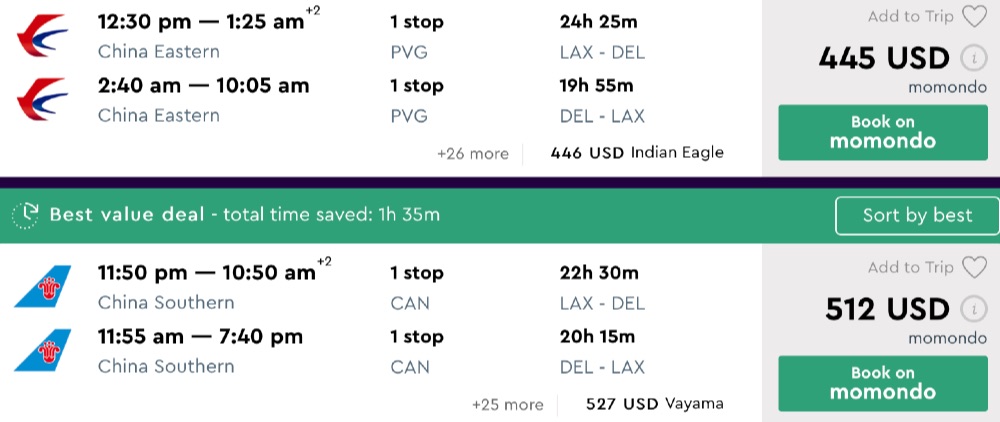Image resolution: width=1000 pixels, height=422 pixels.
Task: Book the 512 USD flight on momondo
Action: (882, 383)
